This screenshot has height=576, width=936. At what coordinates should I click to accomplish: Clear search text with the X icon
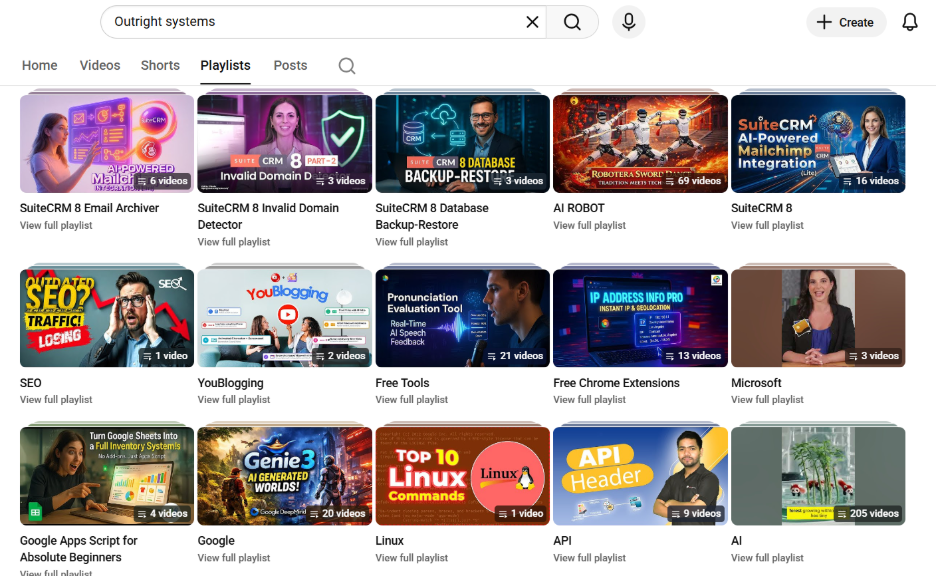532,22
